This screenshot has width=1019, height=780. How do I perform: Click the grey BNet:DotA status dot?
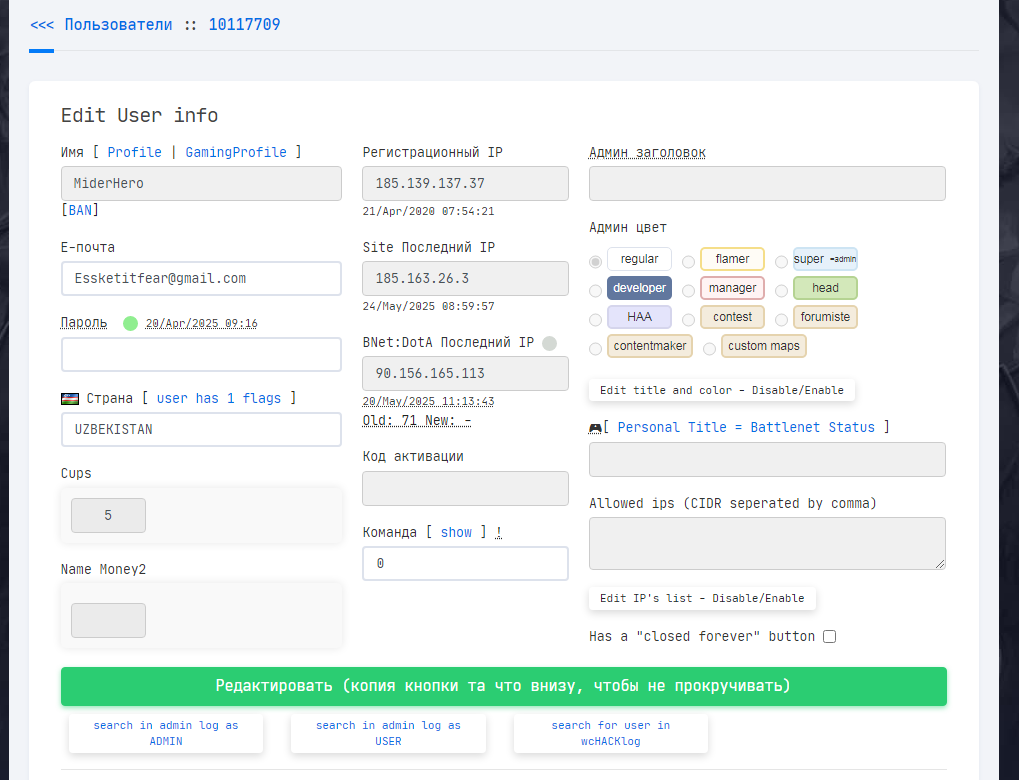click(x=550, y=343)
